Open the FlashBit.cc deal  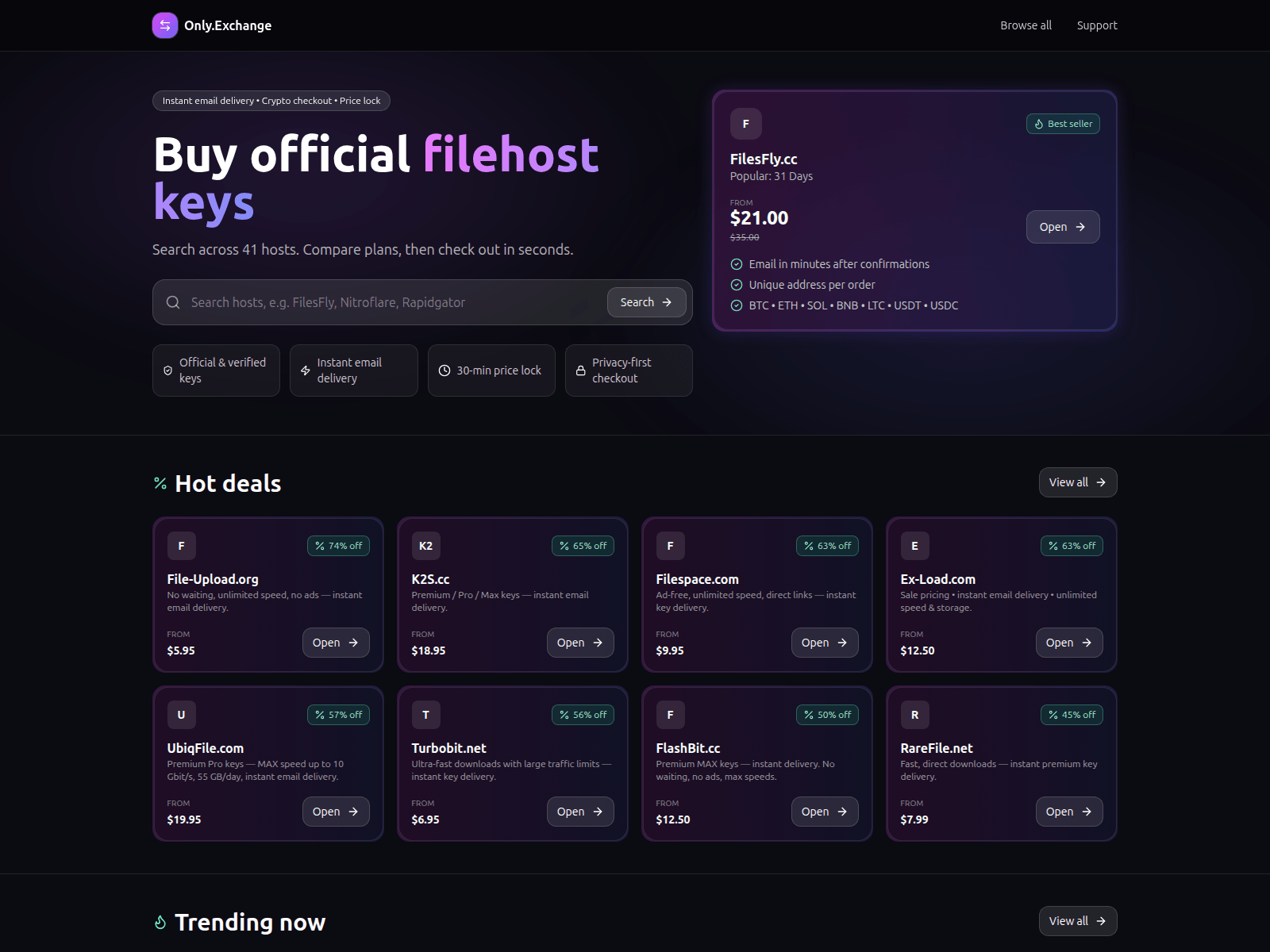(824, 812)
